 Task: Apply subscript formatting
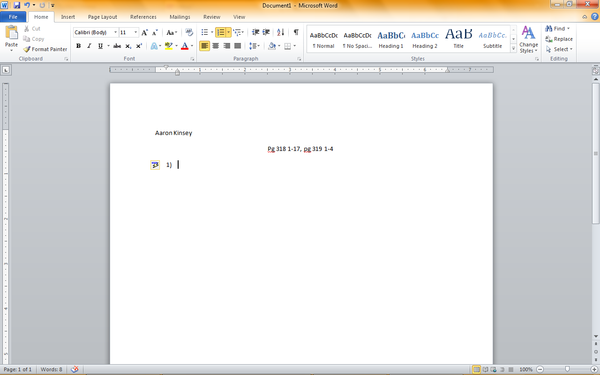pos(128,46)
